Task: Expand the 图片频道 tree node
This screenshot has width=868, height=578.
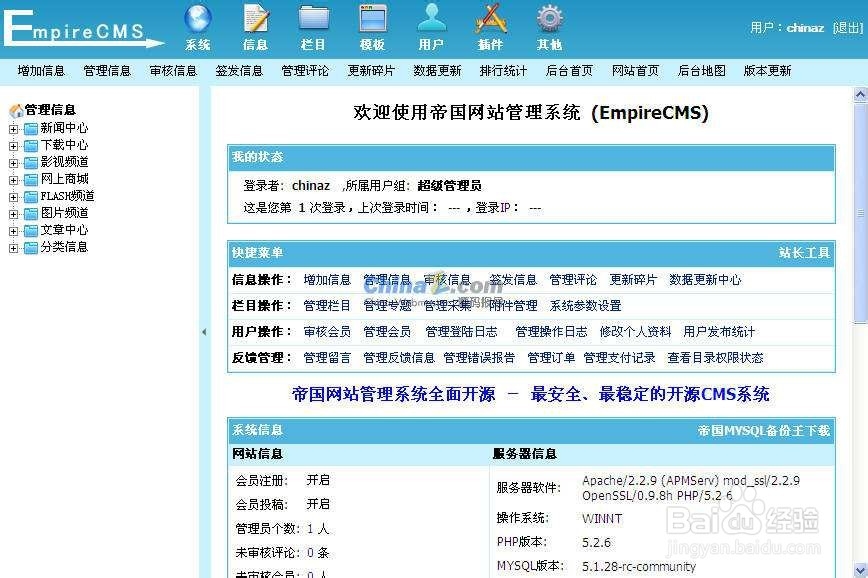Action: pyautogui.click(x=13, y=214)
